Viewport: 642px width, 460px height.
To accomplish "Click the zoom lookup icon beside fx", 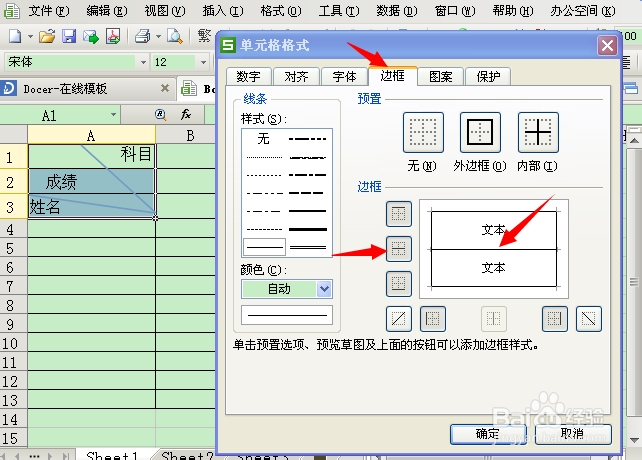I will pyautogui.click(x=160, y=115).
